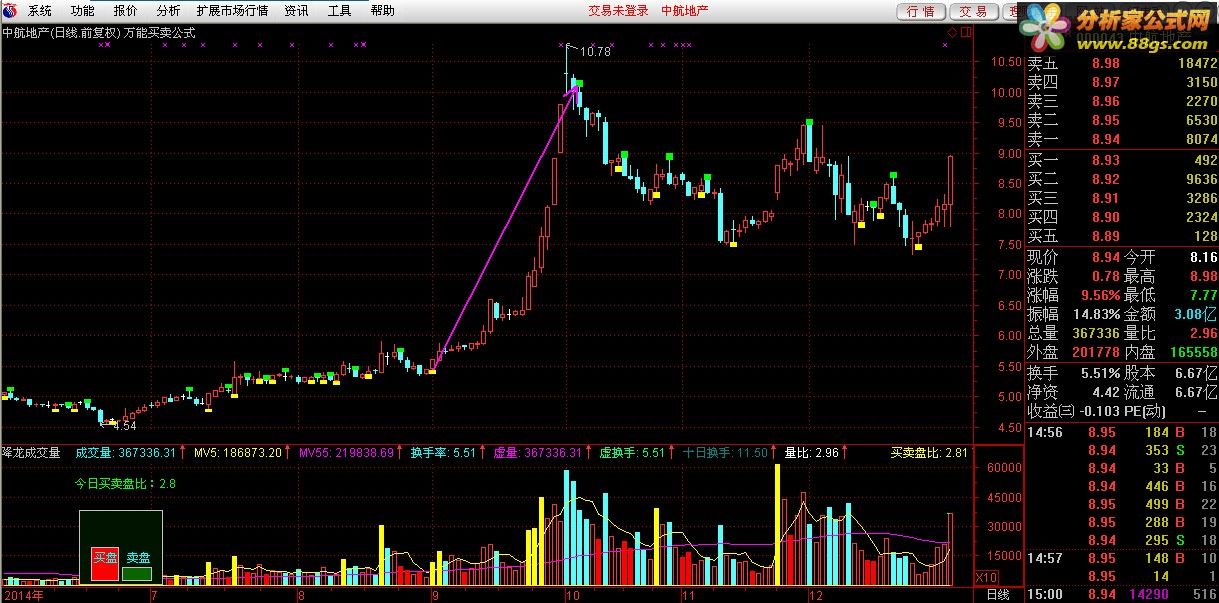Select the 日线 period tab
Screen dimensions: 1219x603
click(x=998, y=594)
